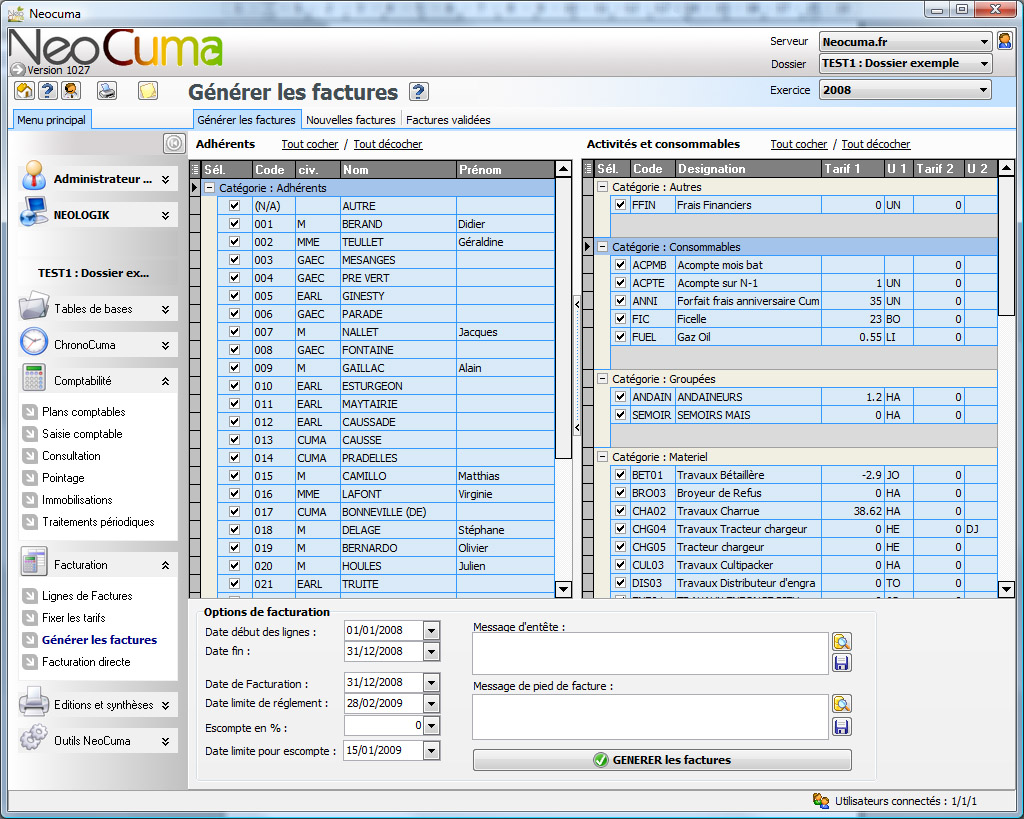
Task: Click scroll down arrow of Activités grid
Action: [x=1006, y=589]
